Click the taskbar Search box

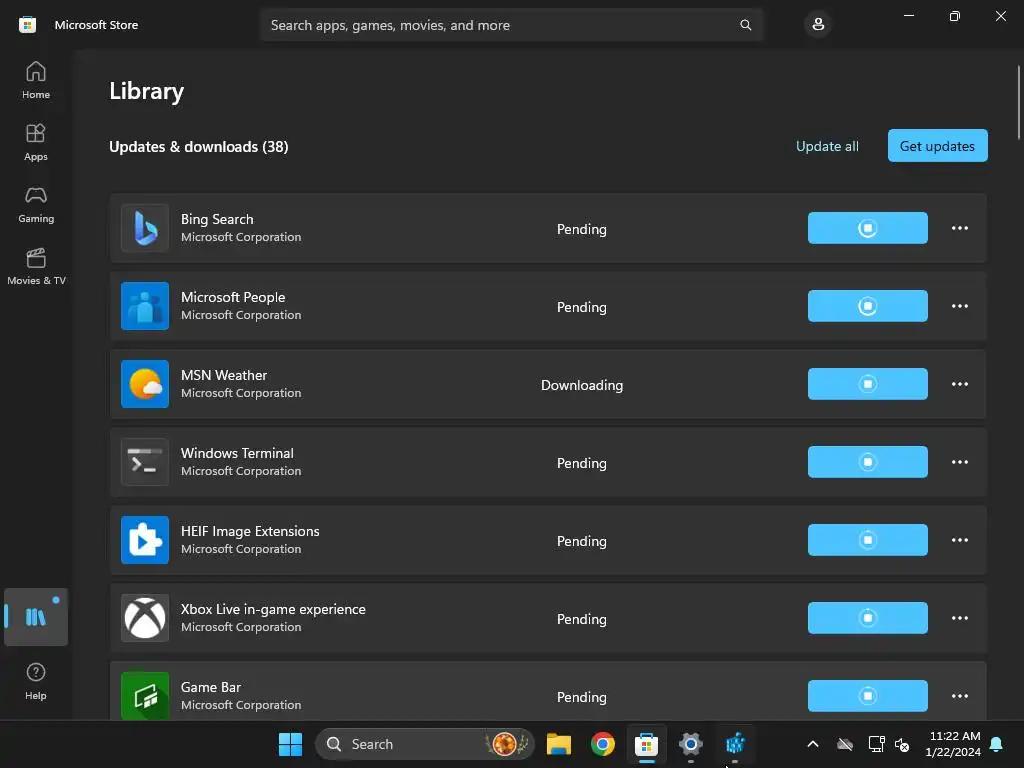(424, 744)
